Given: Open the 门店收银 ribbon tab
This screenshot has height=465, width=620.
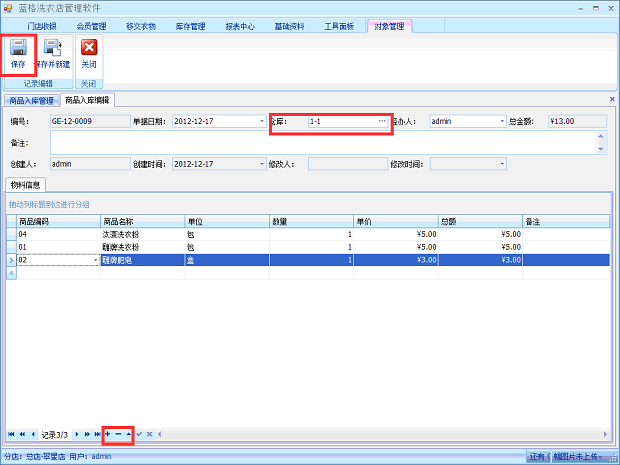Looking at the screenshot, I should pyautogui.click(x=42, y=26).
